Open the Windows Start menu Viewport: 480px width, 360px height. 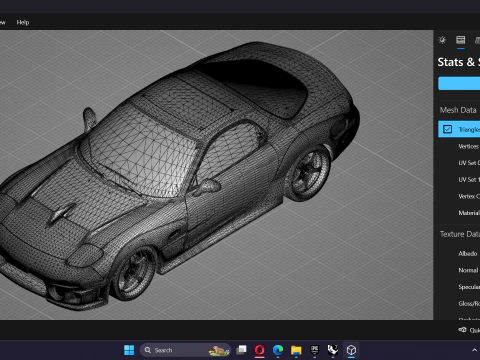[x=129, y=350]
